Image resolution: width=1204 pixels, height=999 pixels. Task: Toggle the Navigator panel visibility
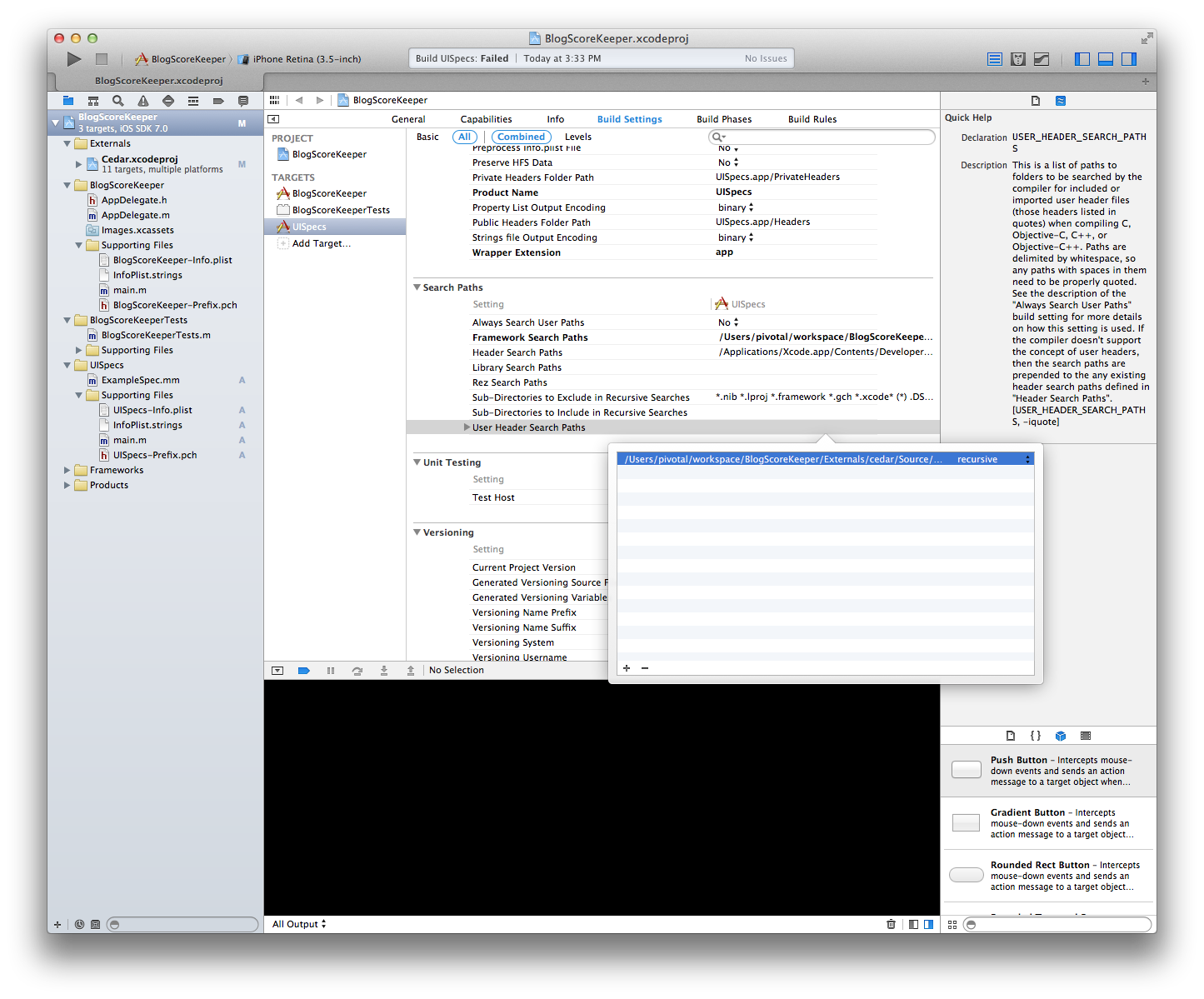click(1082, 59)
